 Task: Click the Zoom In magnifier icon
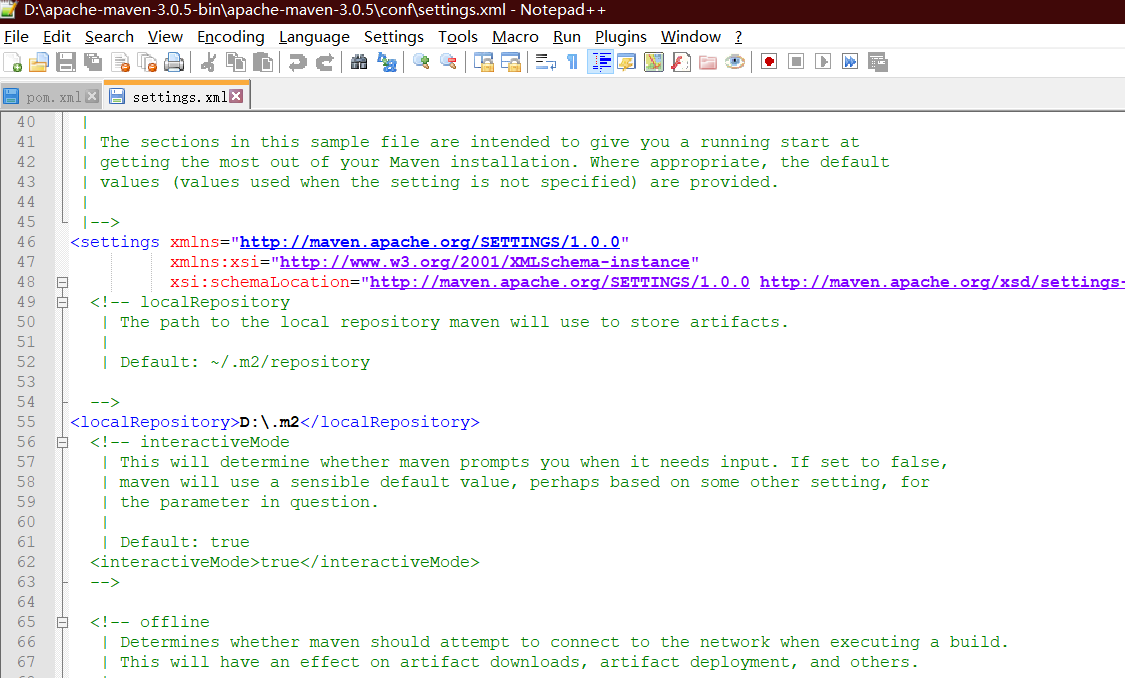(x=421, y=62)
